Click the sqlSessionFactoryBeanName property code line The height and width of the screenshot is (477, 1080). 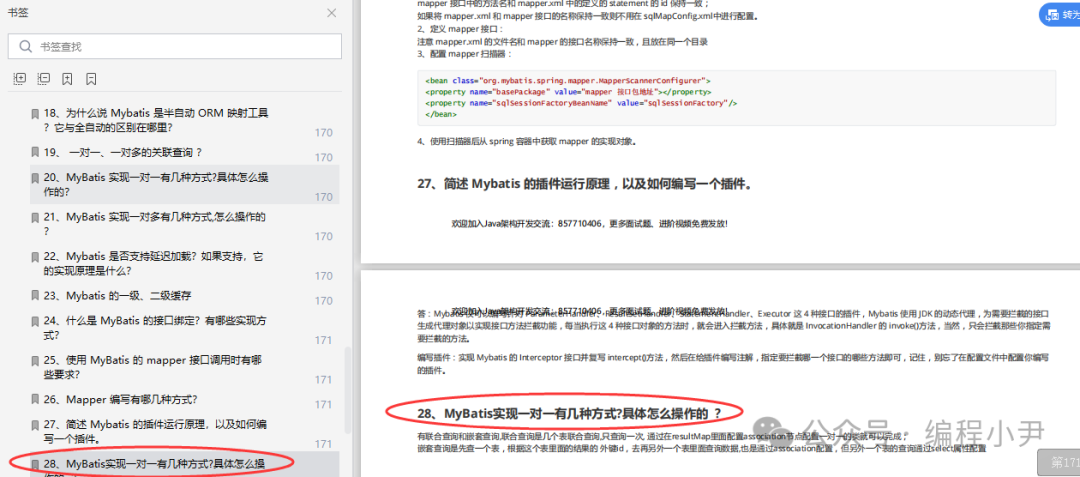581,103
